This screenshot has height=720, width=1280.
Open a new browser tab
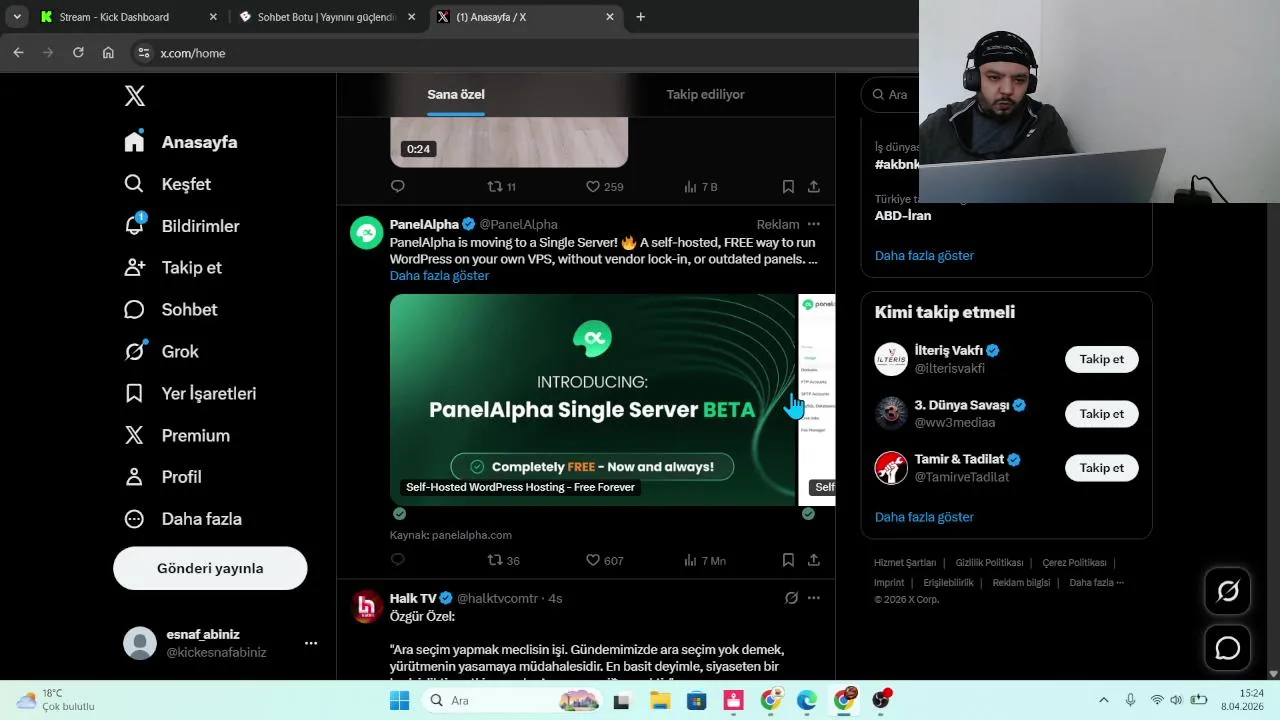coord(640,17)
